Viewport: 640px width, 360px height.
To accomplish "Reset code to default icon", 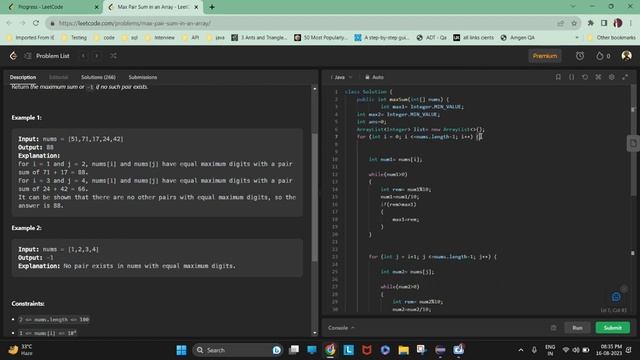I will pos(585,77).
